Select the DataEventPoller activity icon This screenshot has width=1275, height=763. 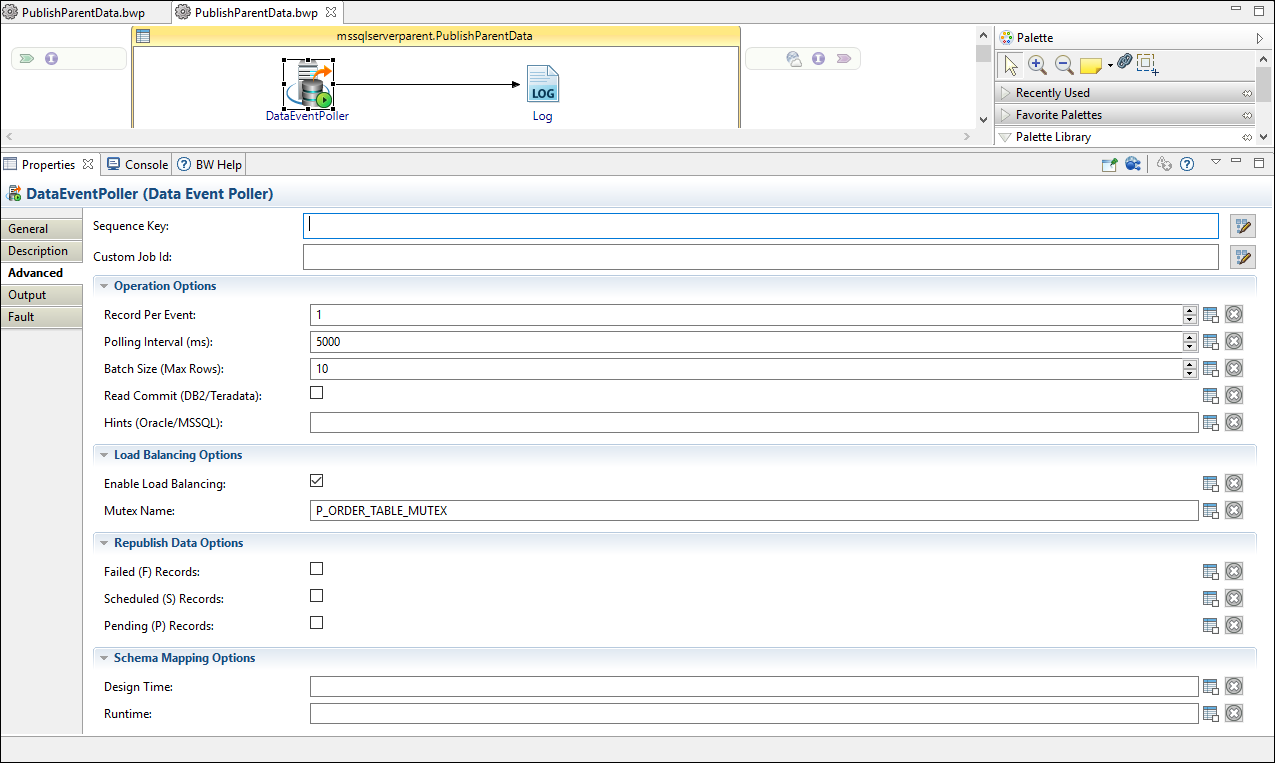pos(308,85)
